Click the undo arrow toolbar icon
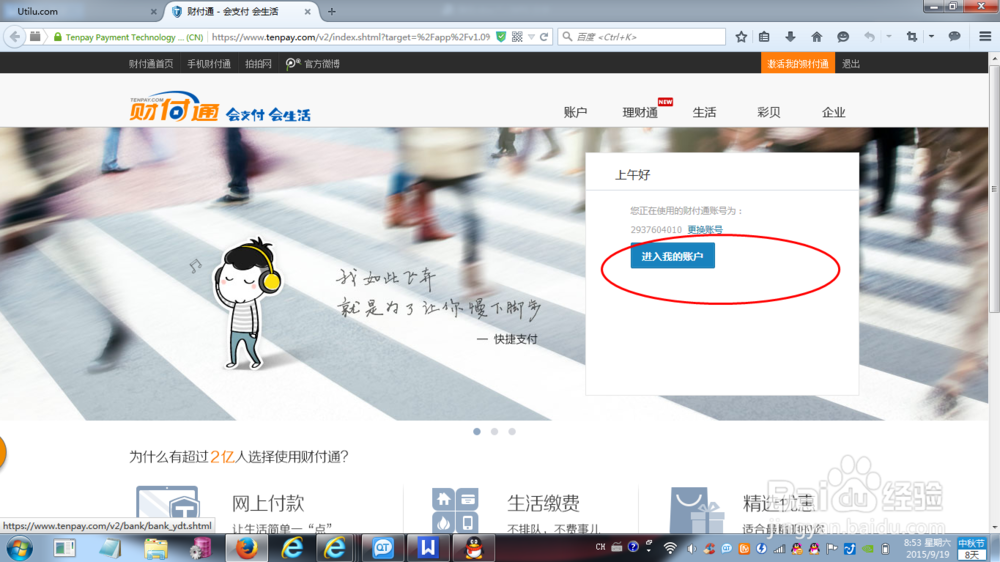The image size is (1000, 562). click(869, 37)
